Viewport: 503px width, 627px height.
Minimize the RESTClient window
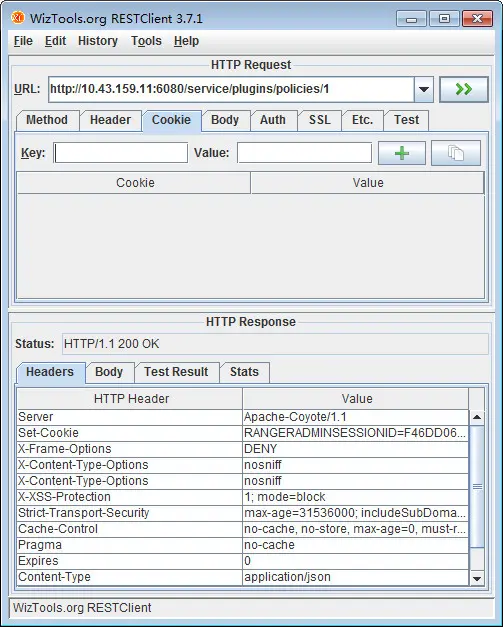coord(411,19)
